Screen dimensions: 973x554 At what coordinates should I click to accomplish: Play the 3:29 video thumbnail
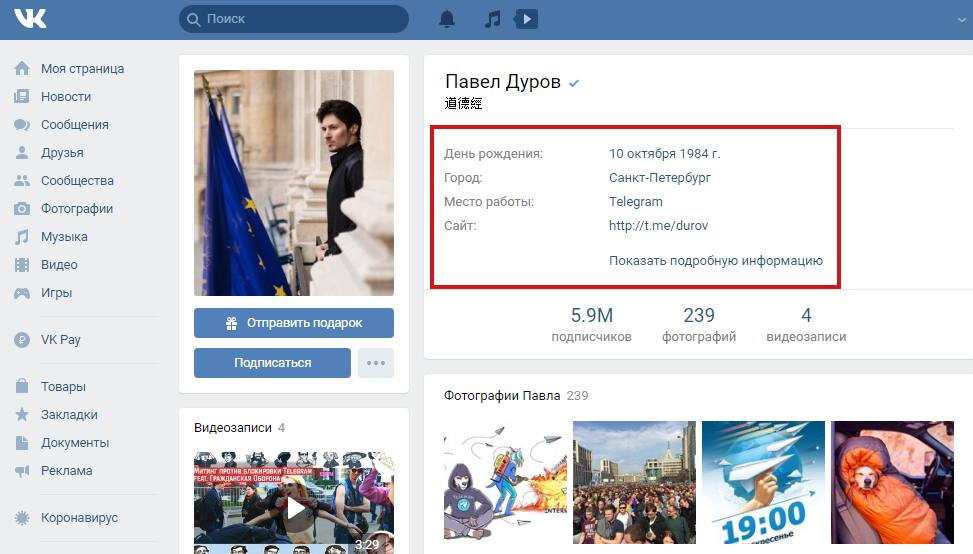(294, 503)
